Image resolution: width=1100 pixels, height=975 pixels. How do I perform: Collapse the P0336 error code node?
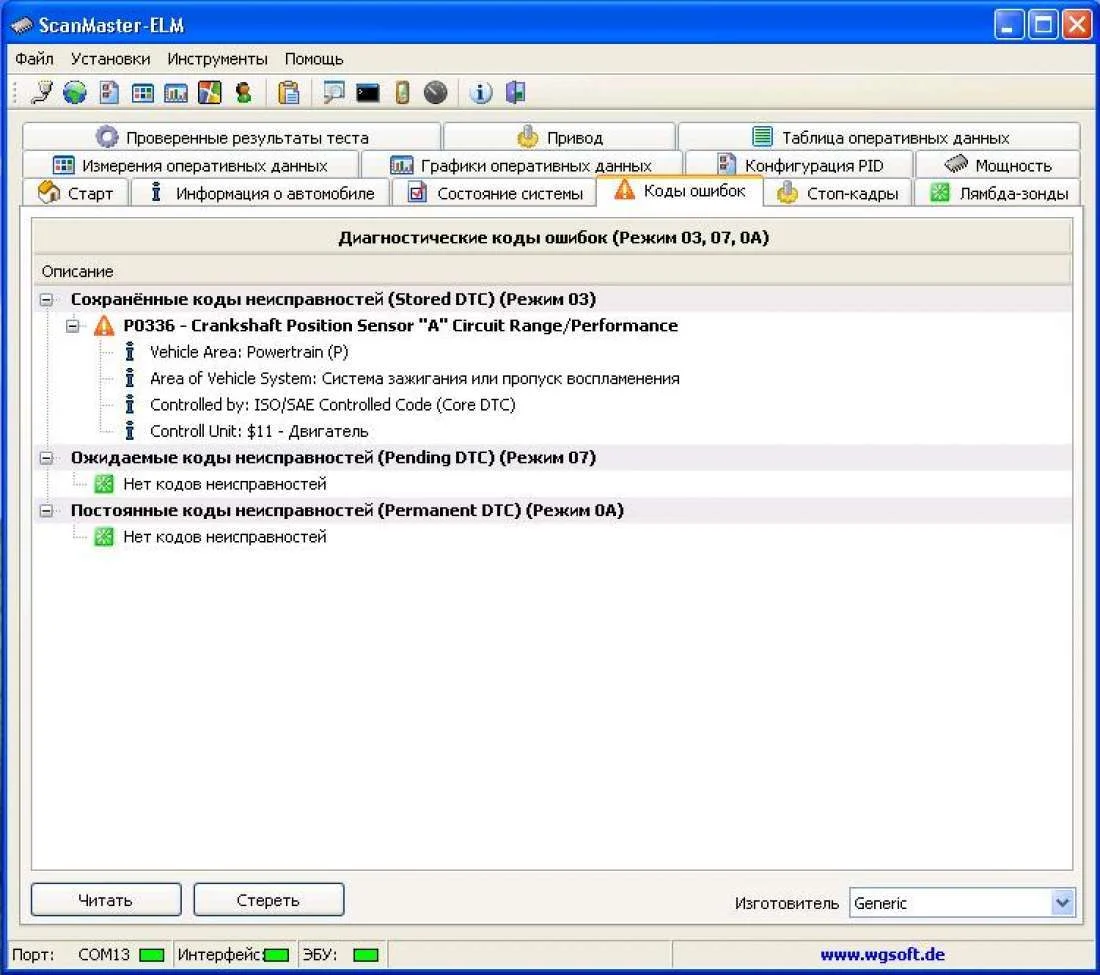[x=72, y=325]
